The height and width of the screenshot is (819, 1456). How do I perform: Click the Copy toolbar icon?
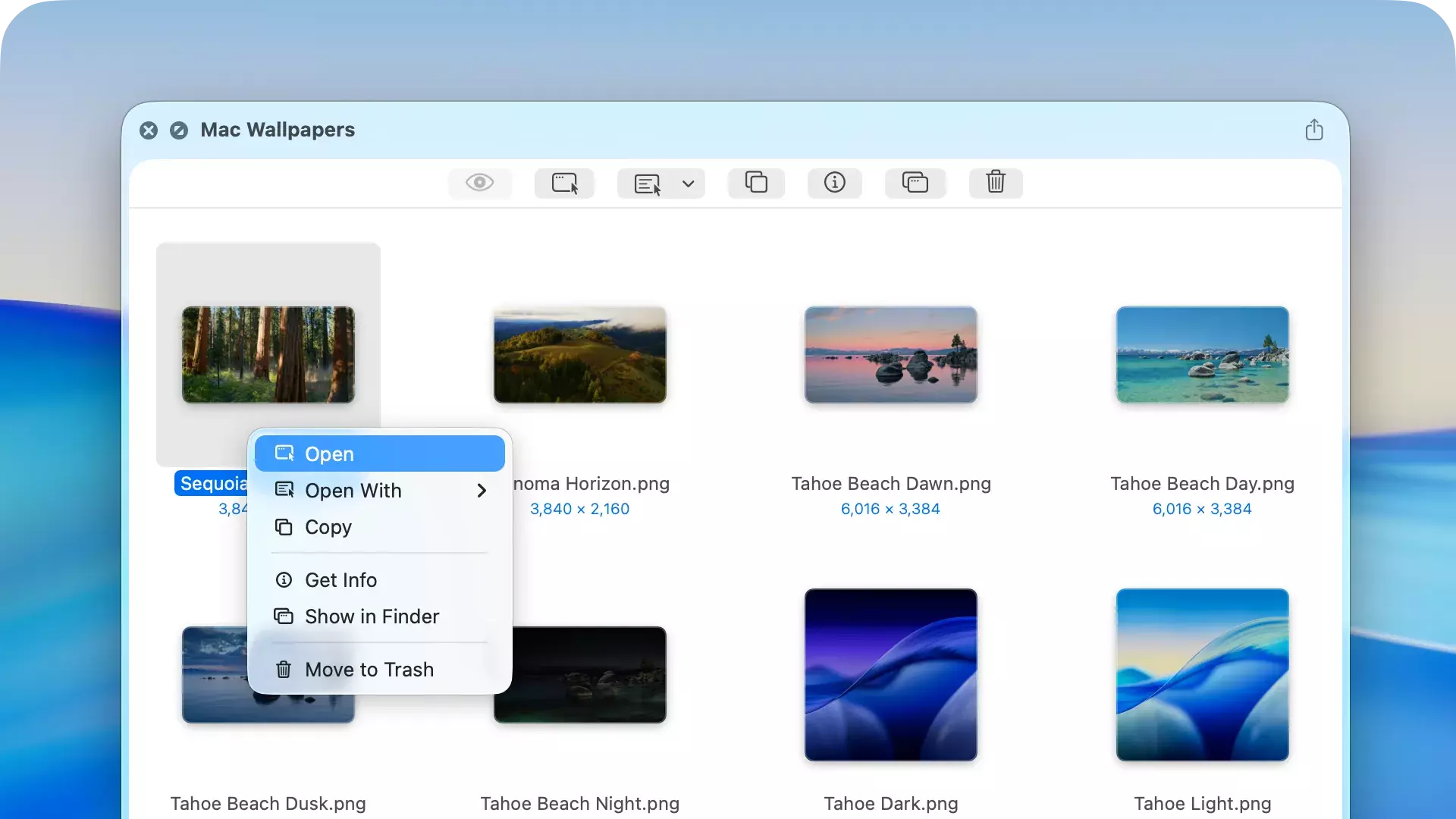756,183
